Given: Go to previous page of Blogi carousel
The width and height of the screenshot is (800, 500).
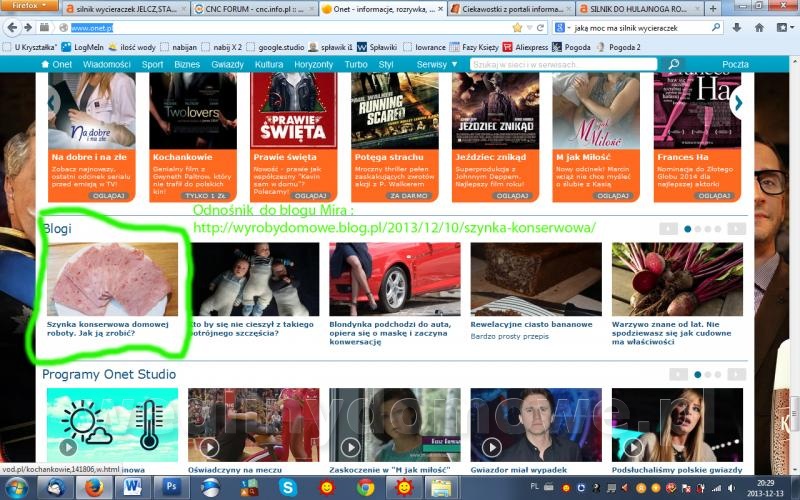Looking at the screenshot, I should pyautogui.click(x=668, y=229).
